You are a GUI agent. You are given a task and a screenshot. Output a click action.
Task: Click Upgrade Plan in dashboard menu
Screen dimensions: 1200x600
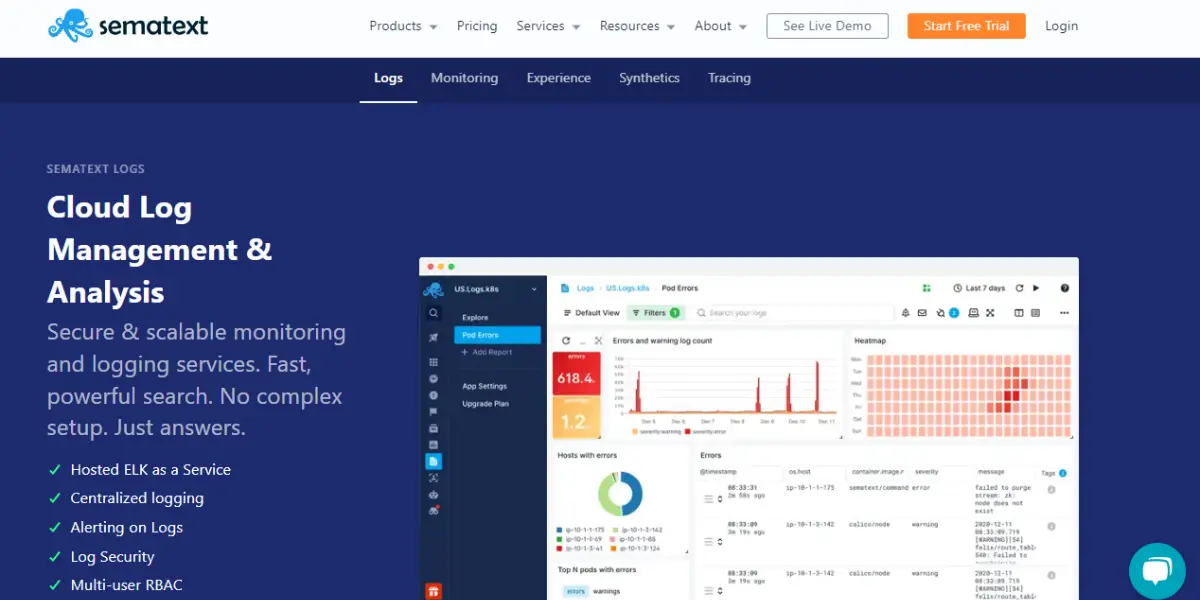(x=485, y=404)
